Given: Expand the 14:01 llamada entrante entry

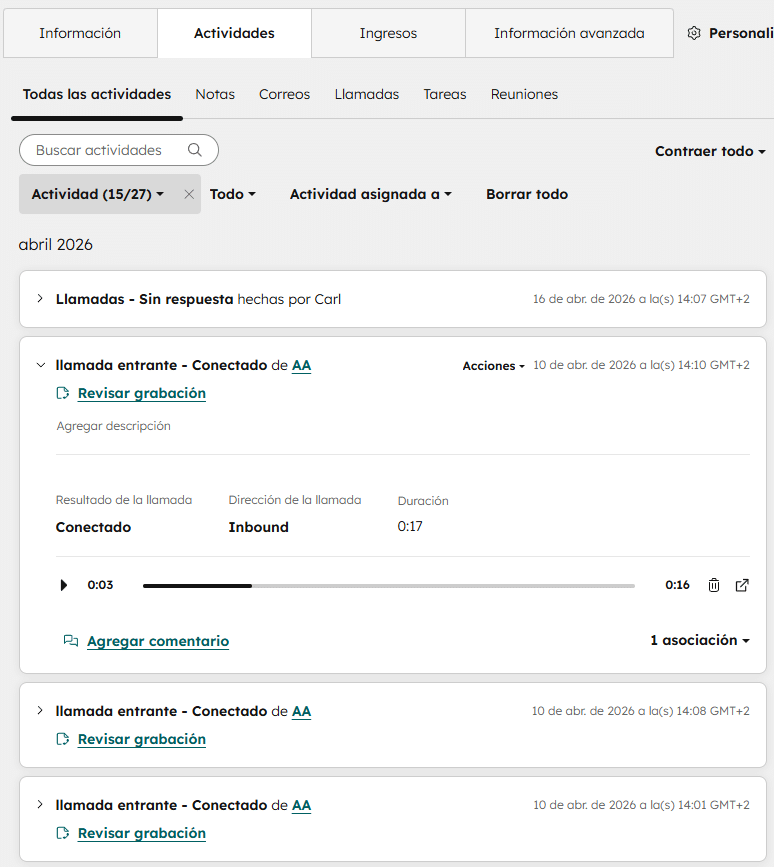Looking at the screenshot, I should click(40, 805).
